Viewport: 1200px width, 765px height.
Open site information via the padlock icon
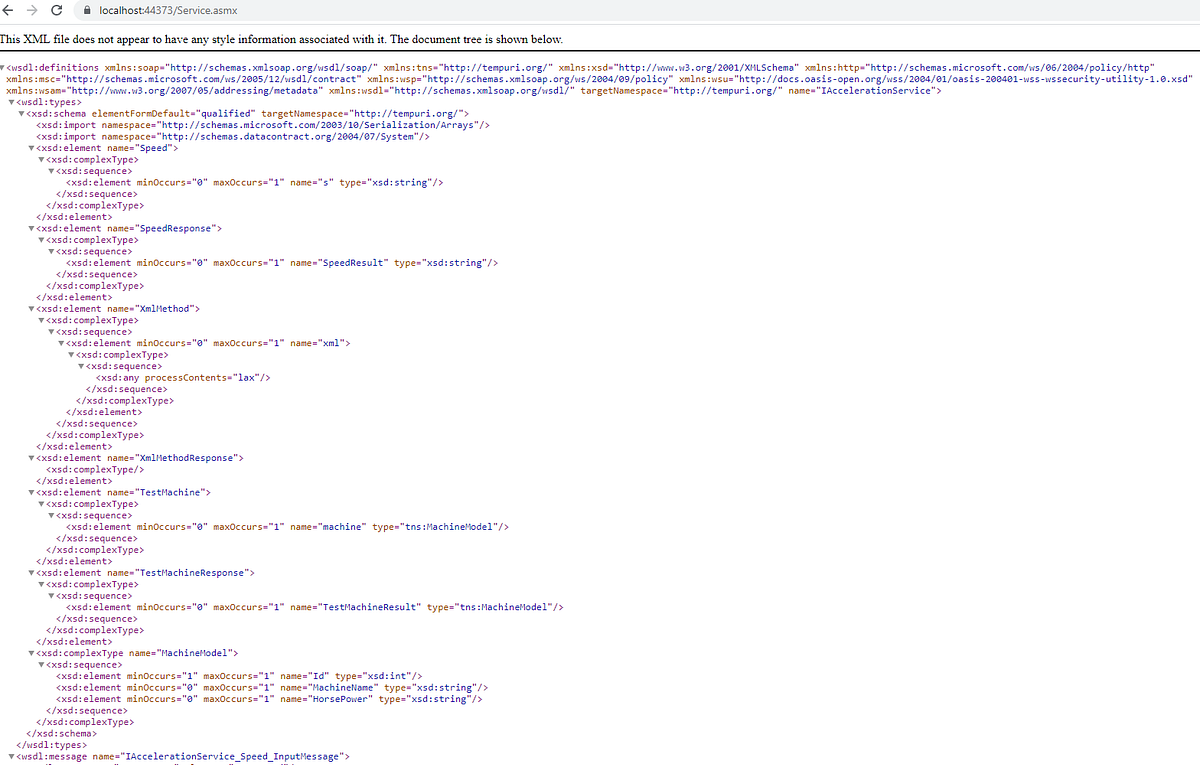coord(88,10)
